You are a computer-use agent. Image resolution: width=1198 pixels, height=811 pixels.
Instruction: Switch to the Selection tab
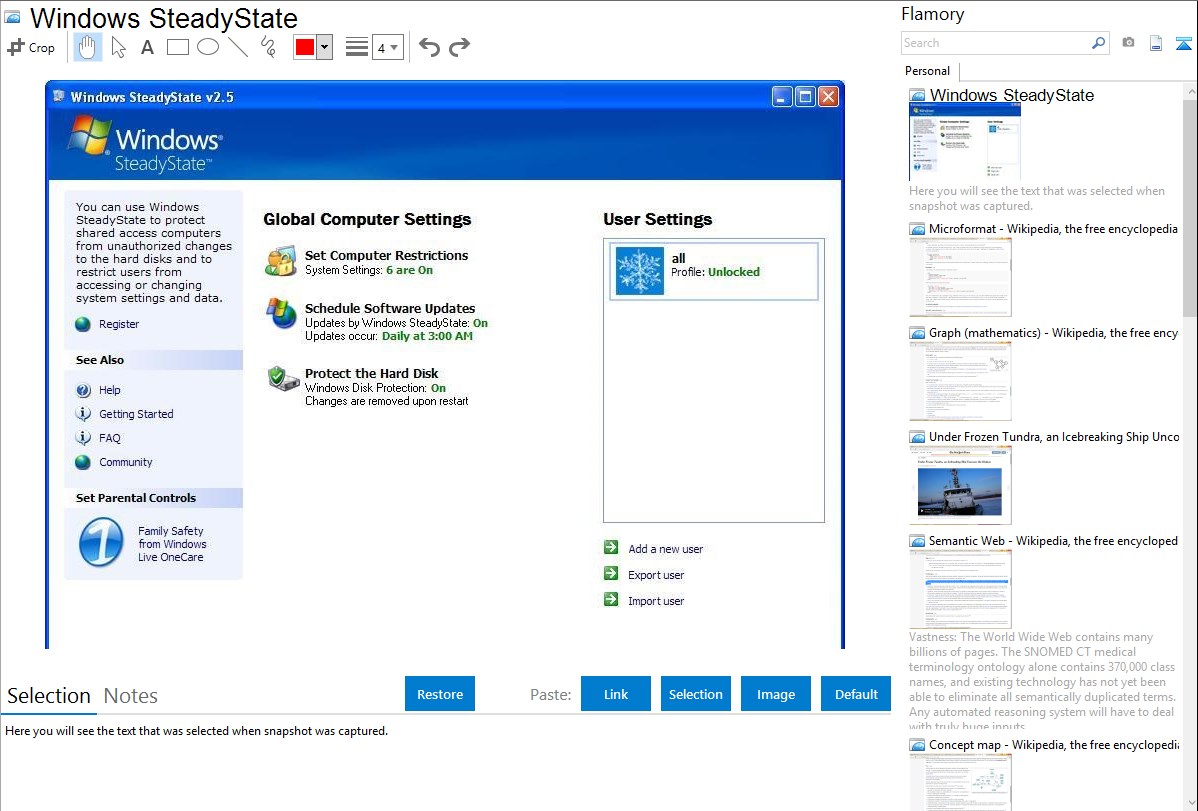49,696
